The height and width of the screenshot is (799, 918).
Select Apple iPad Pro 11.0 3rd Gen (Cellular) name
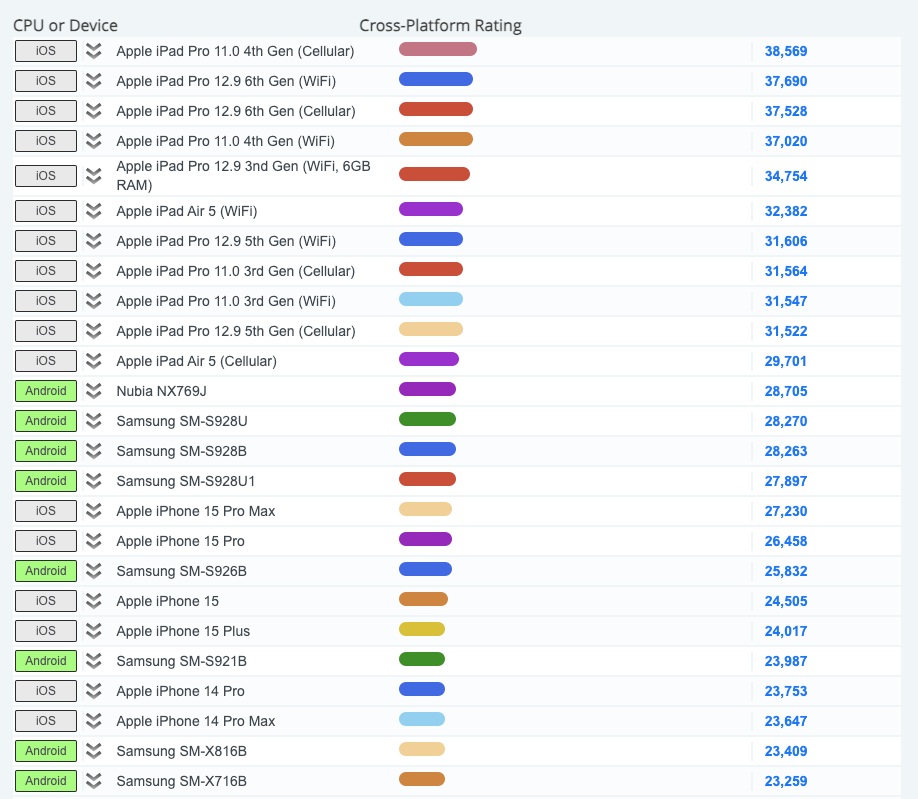tap(235, 271)
